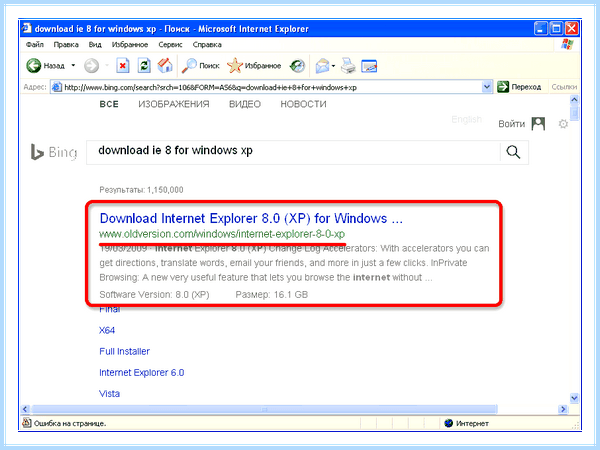Click the Vista sublink
The image size is (600, 450).
tap(109, 393)
